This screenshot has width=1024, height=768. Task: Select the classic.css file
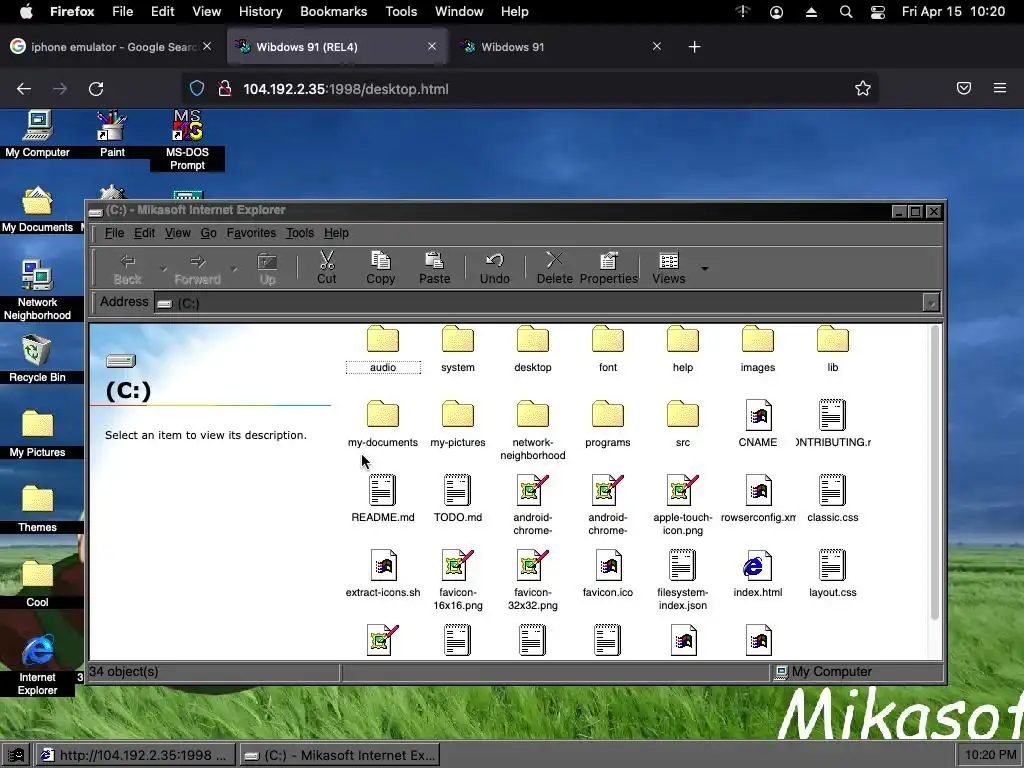[x=833, y=500]
